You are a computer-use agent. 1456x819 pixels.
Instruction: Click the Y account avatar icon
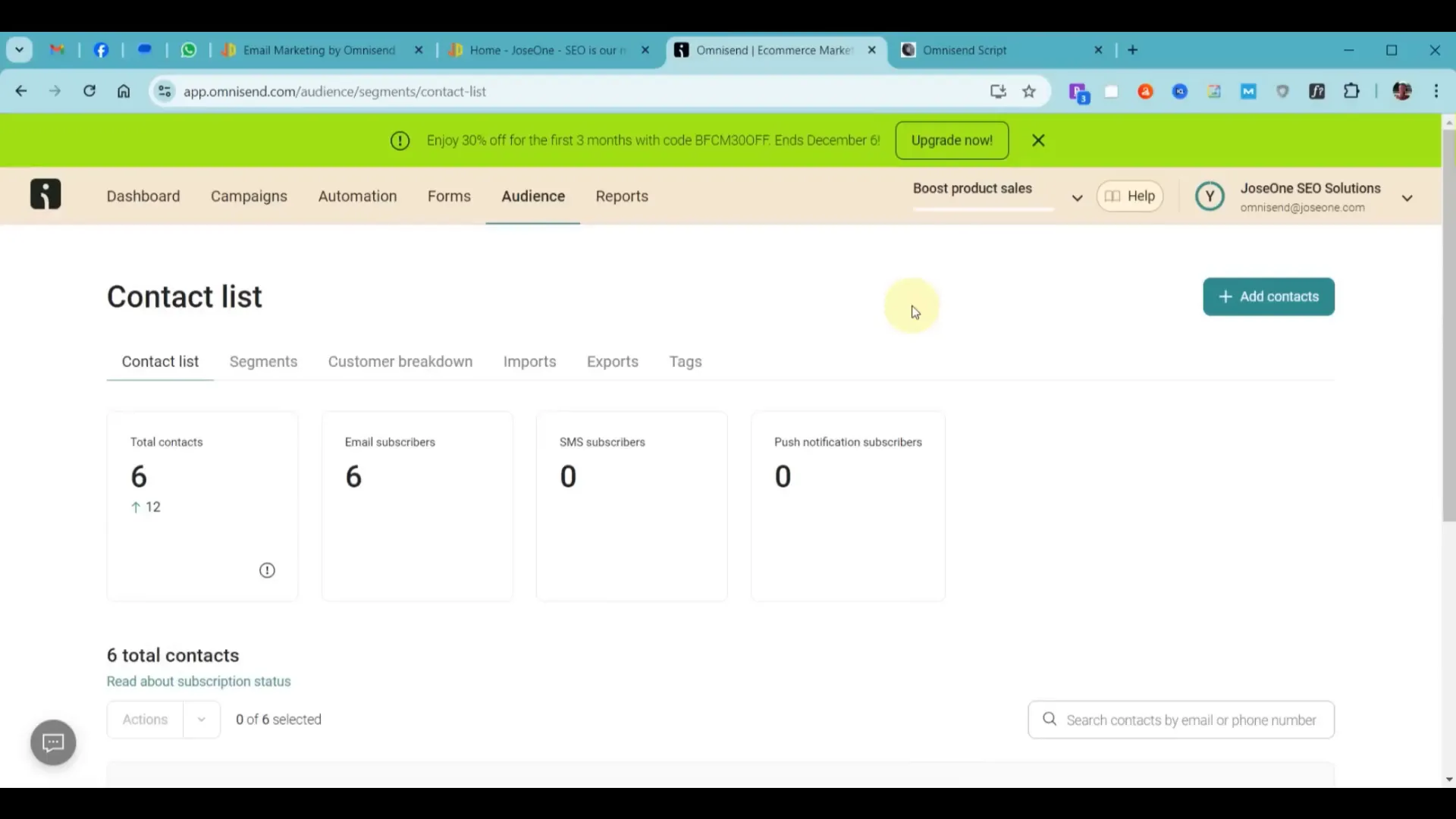pyautogui.click(x=1210, y=196)
